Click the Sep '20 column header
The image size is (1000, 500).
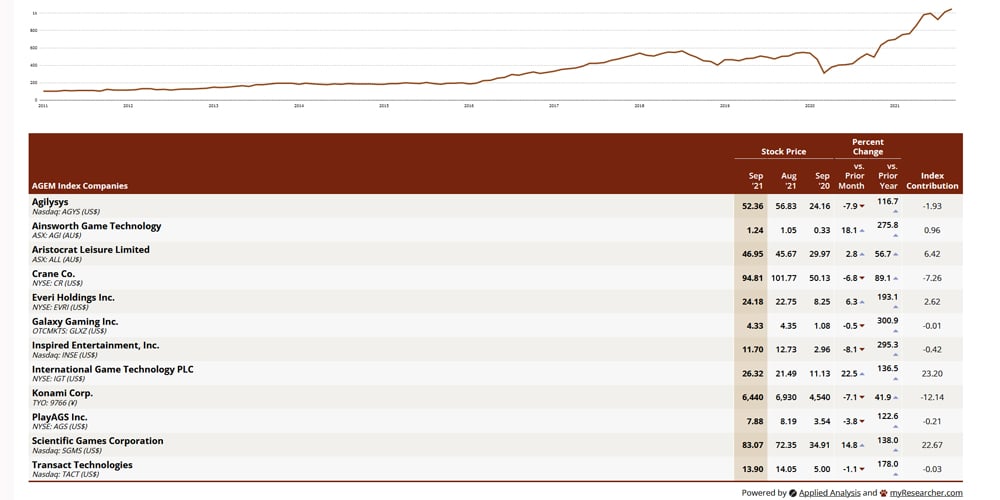coord(822,181)
